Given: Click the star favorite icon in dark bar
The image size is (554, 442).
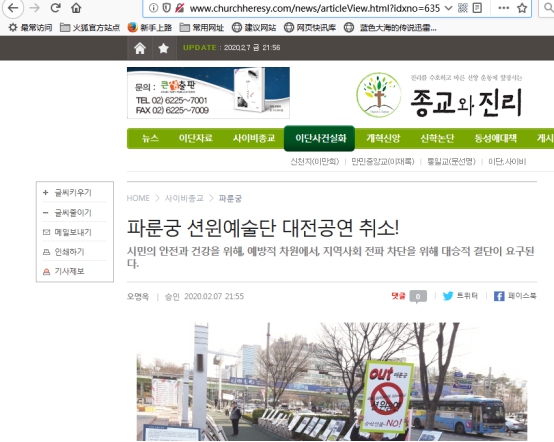Looking at the screenshot, I should pos(163,48).
